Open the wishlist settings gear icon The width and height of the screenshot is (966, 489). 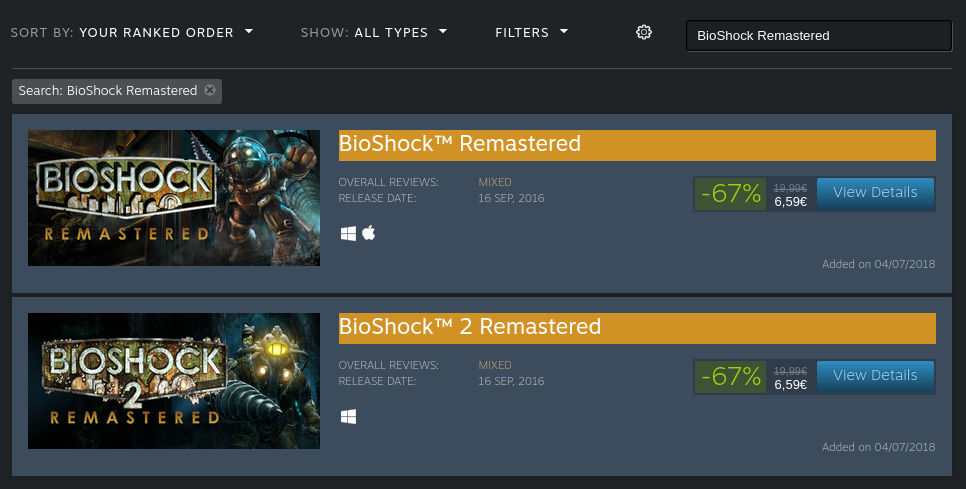[x=644, y=32]
